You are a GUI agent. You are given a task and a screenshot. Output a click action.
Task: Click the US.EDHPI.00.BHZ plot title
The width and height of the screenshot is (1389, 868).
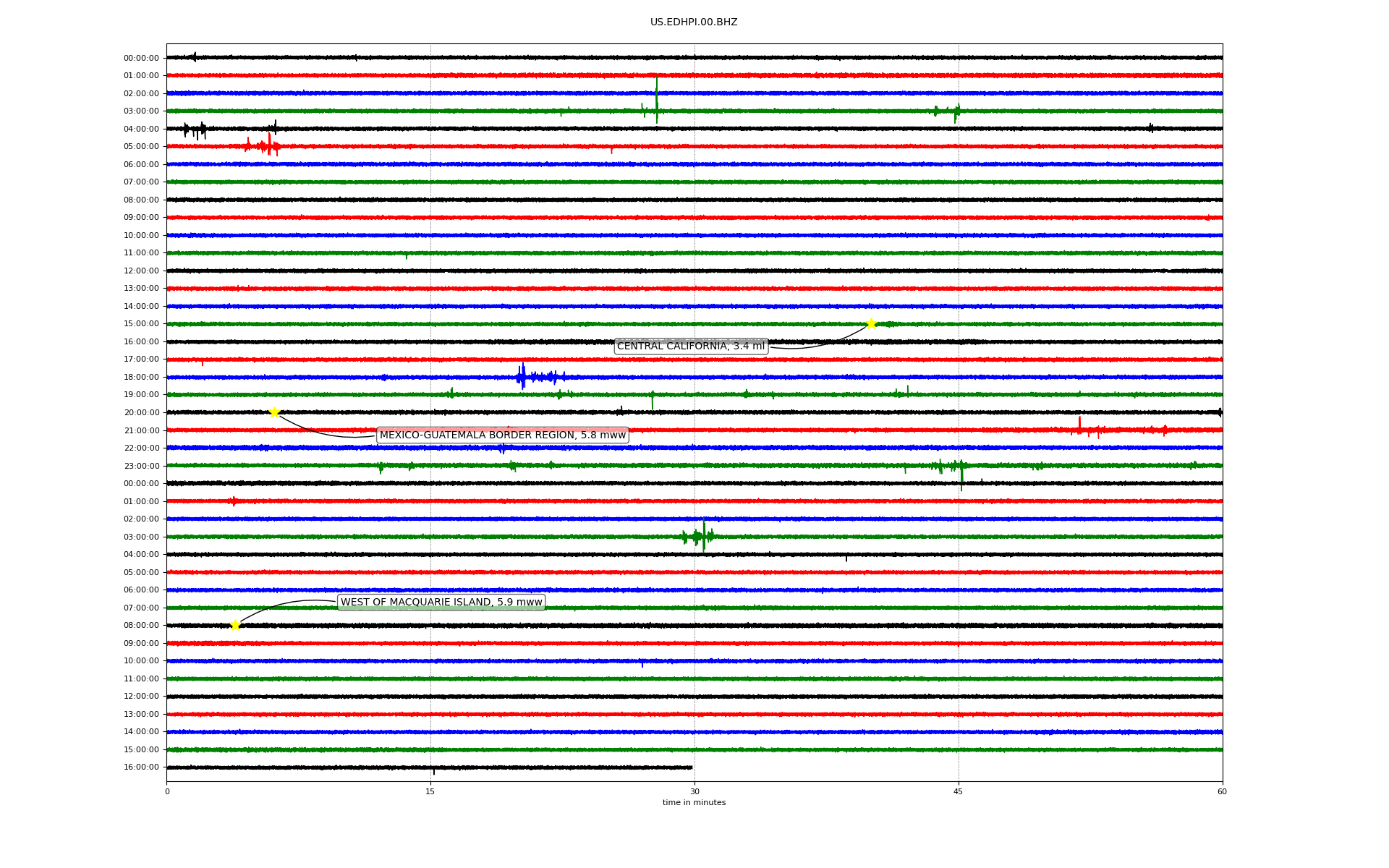(693, 22)
